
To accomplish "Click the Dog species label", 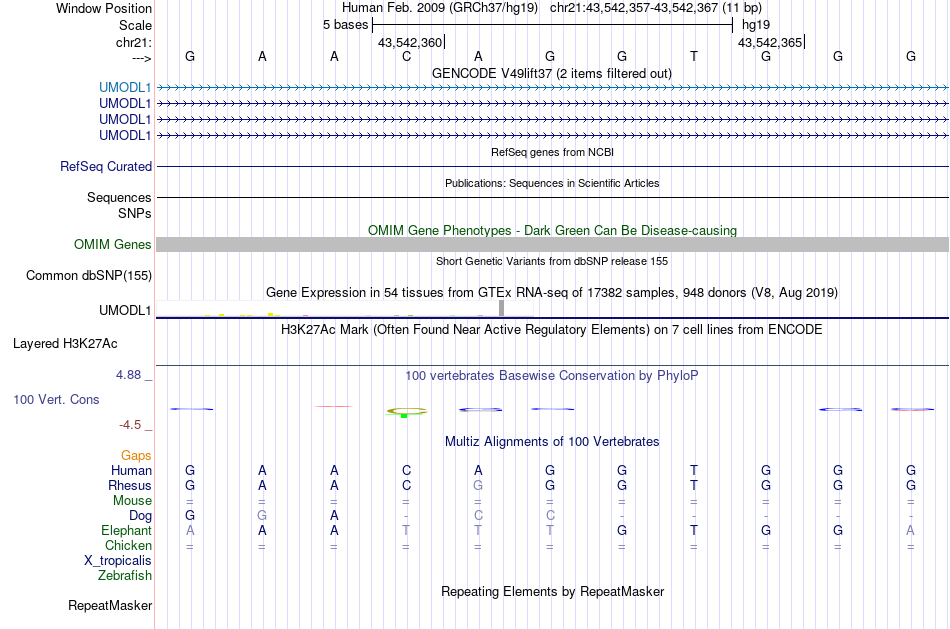I will pos(140,516).
